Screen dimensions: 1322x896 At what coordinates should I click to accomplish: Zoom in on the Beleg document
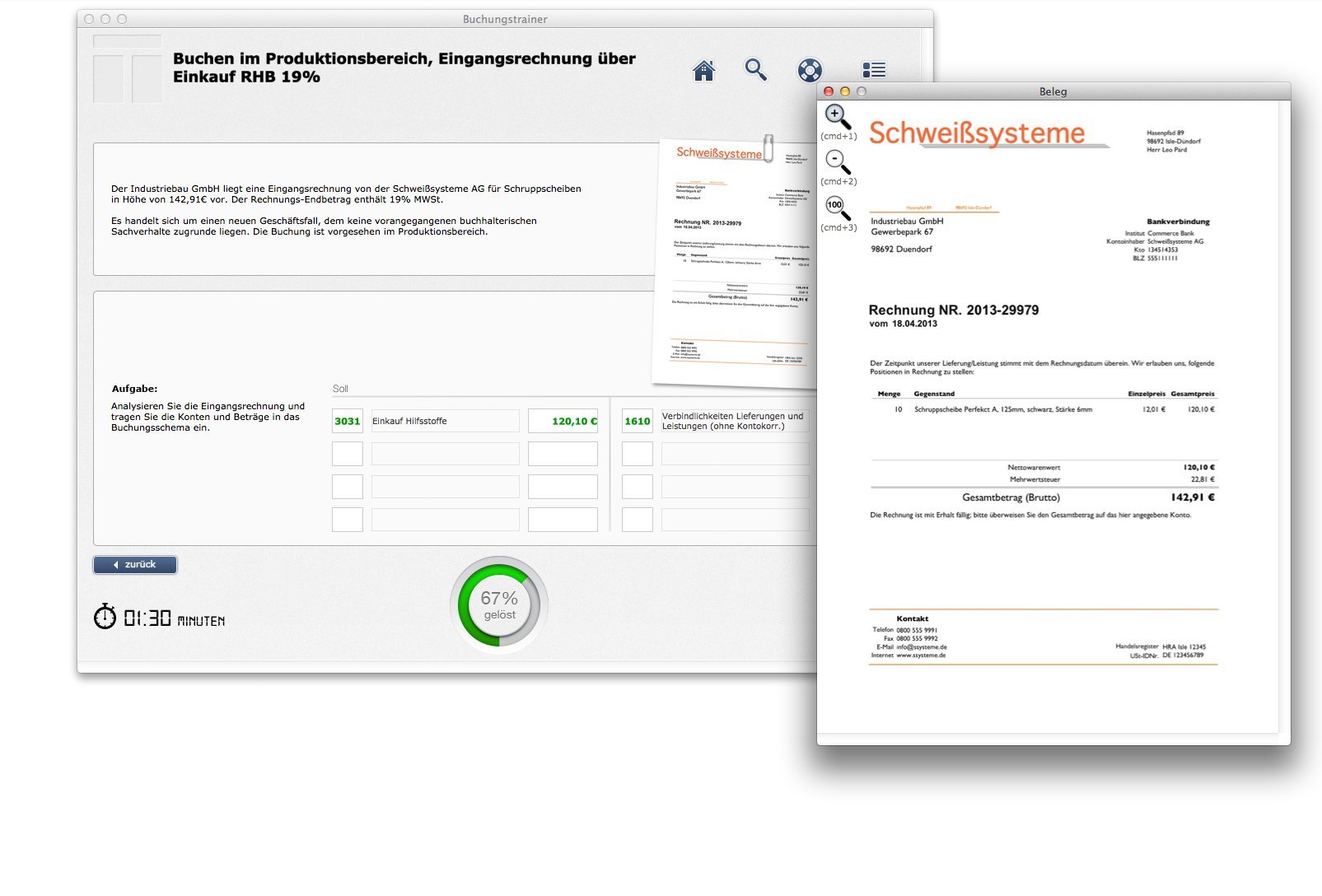(x=838, y=117)
